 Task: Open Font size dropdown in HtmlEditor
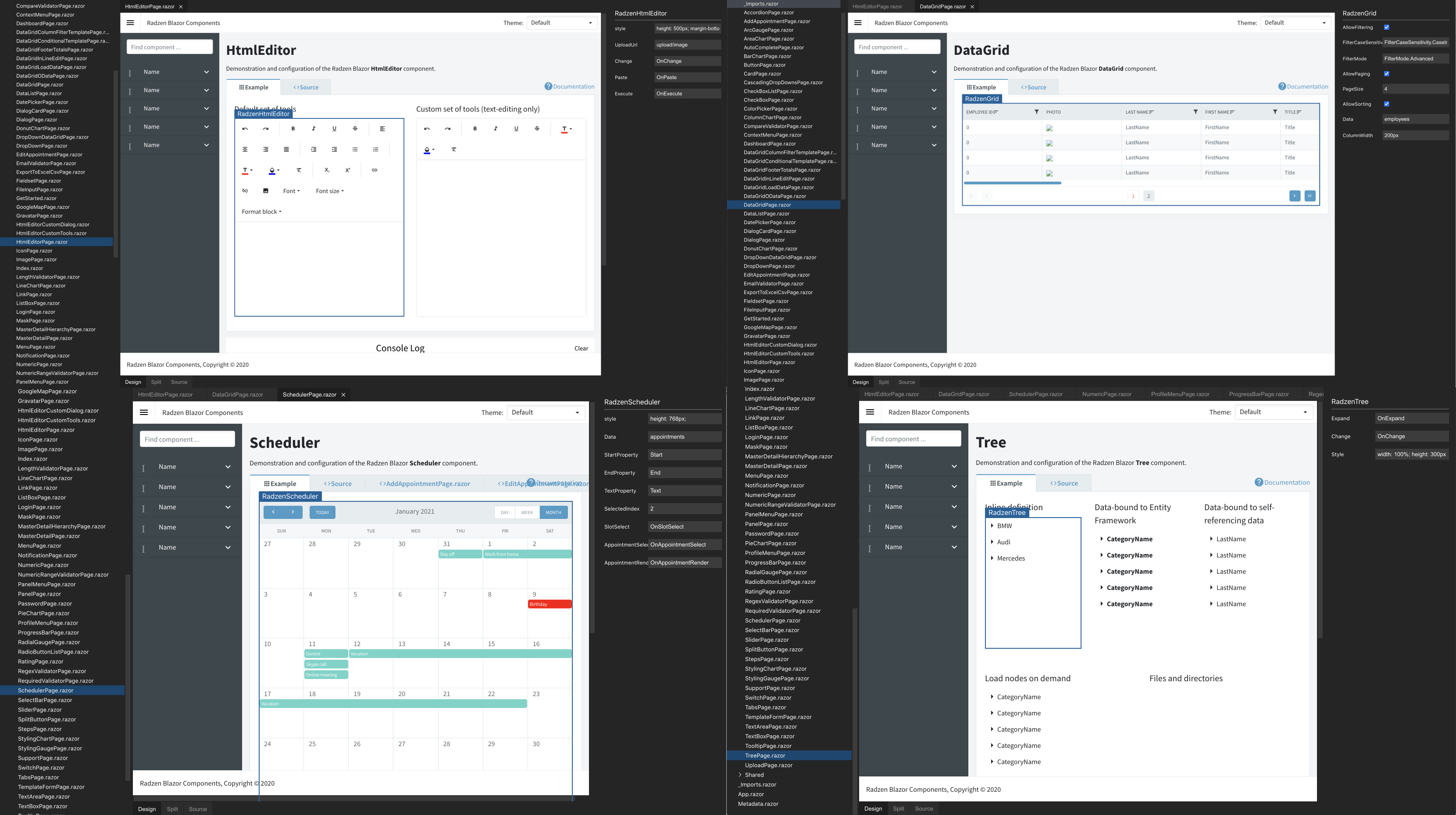pyautogui.click(x=329, y=191)
